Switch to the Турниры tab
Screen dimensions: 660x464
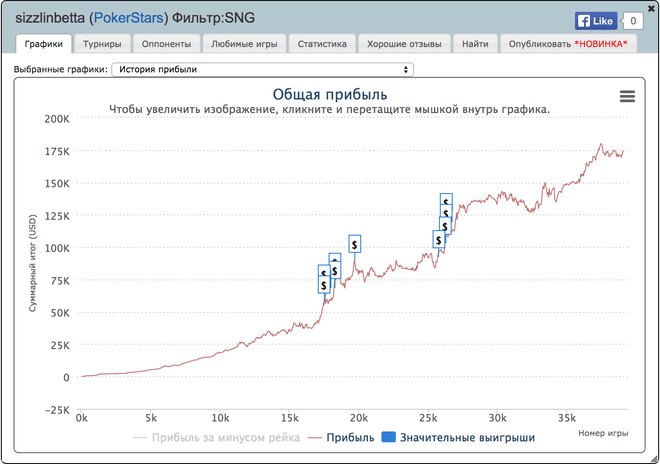click(x=102, y=44)
